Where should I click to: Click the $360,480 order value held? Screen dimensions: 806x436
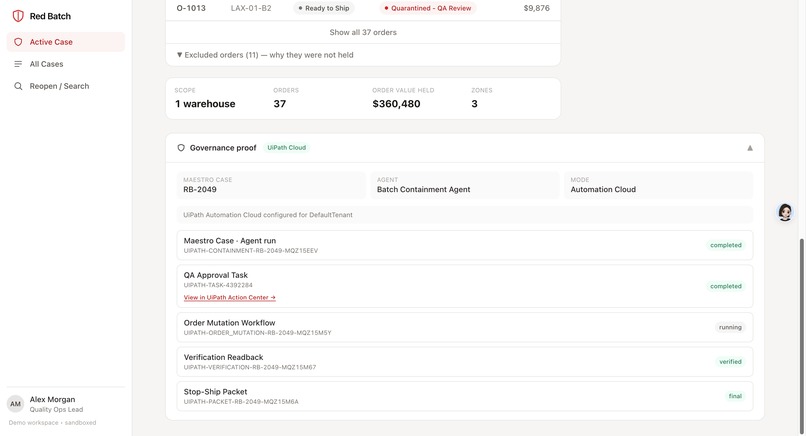click(x=396, y=104)
